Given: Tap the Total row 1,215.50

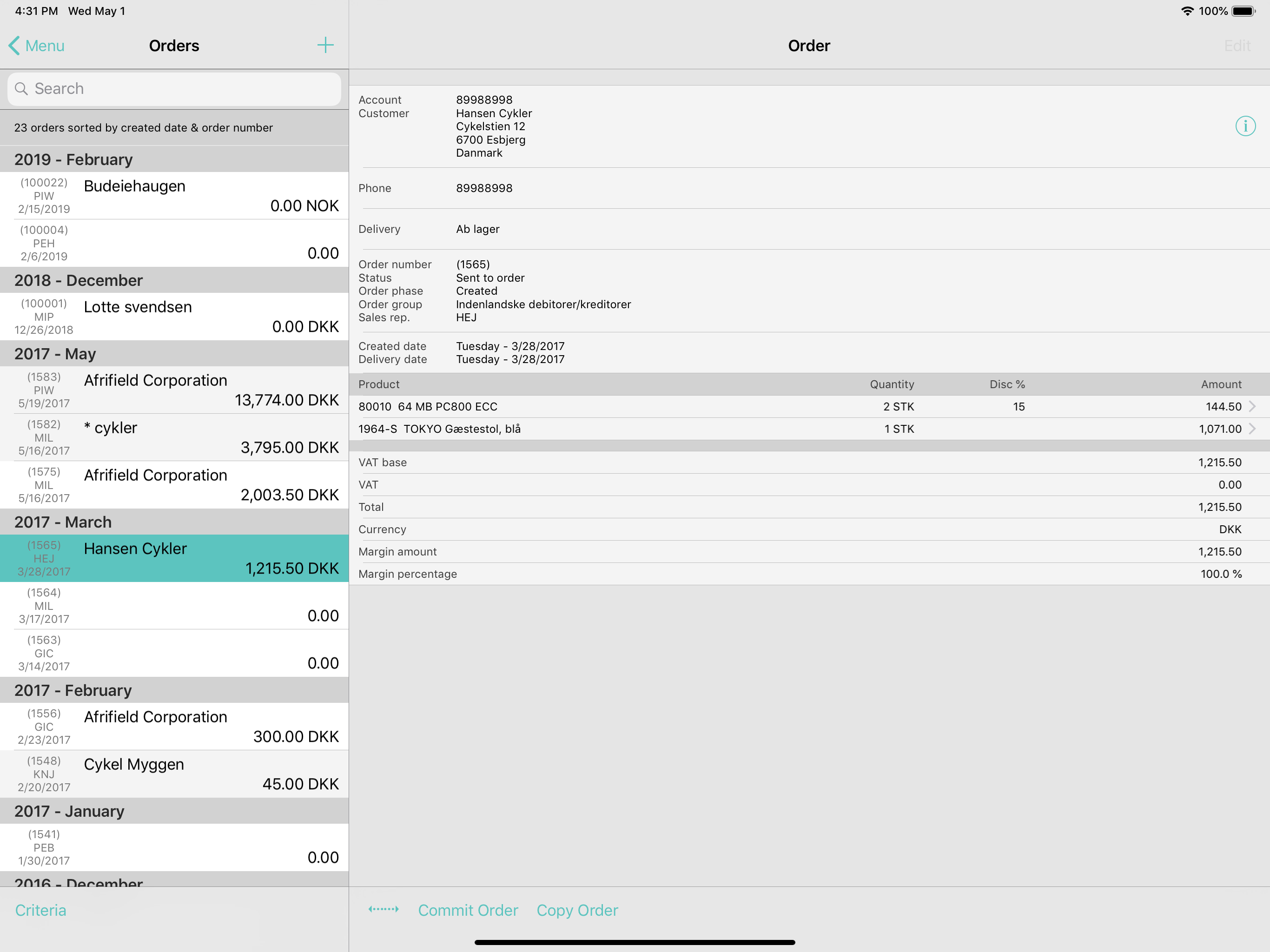Looking at the screenshot, I should (x=809, y=507).
